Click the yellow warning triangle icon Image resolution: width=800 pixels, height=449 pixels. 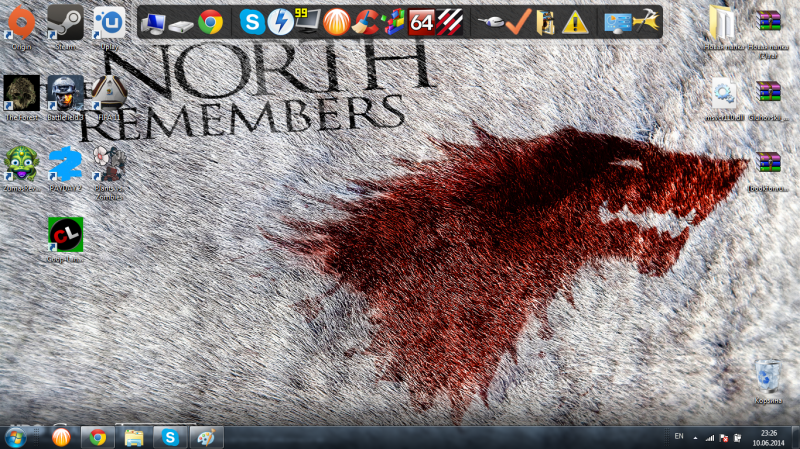pyautogui.click(x=575, y=23)
